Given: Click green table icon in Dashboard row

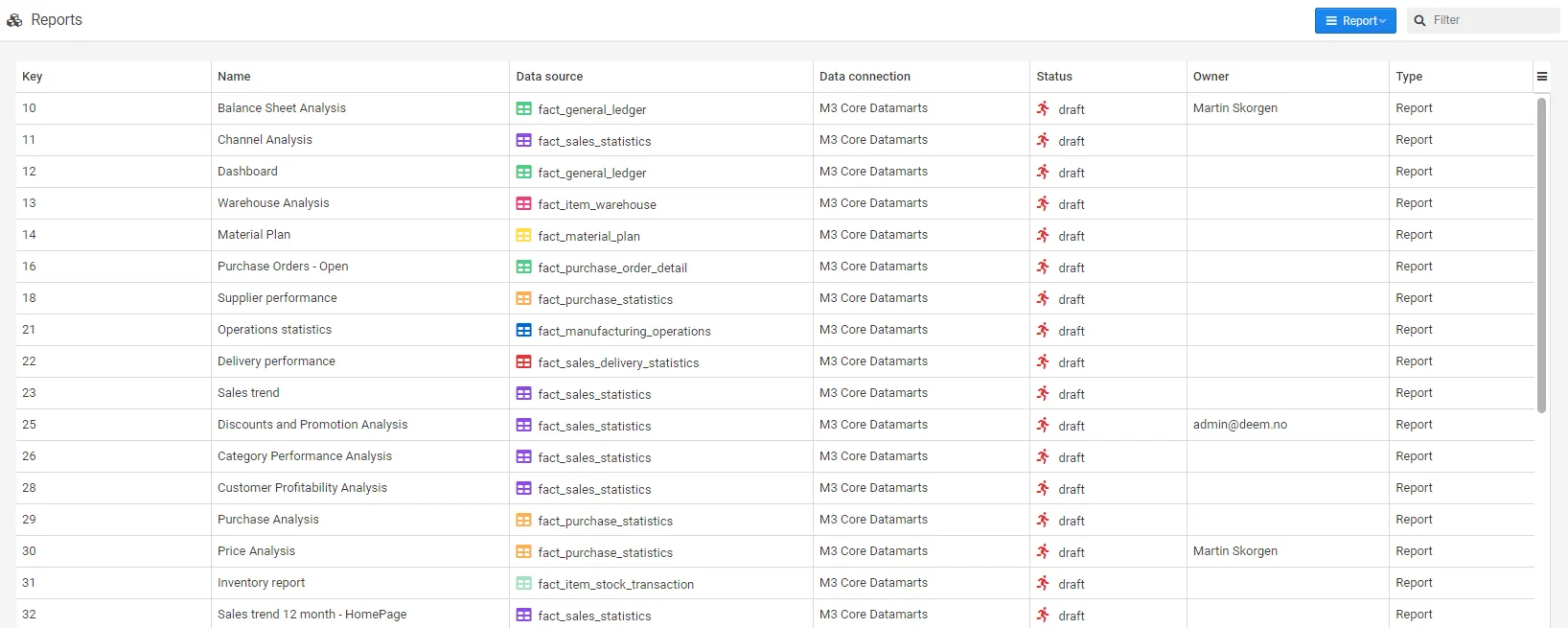Looking at the screenshot, I should [523, 173].
